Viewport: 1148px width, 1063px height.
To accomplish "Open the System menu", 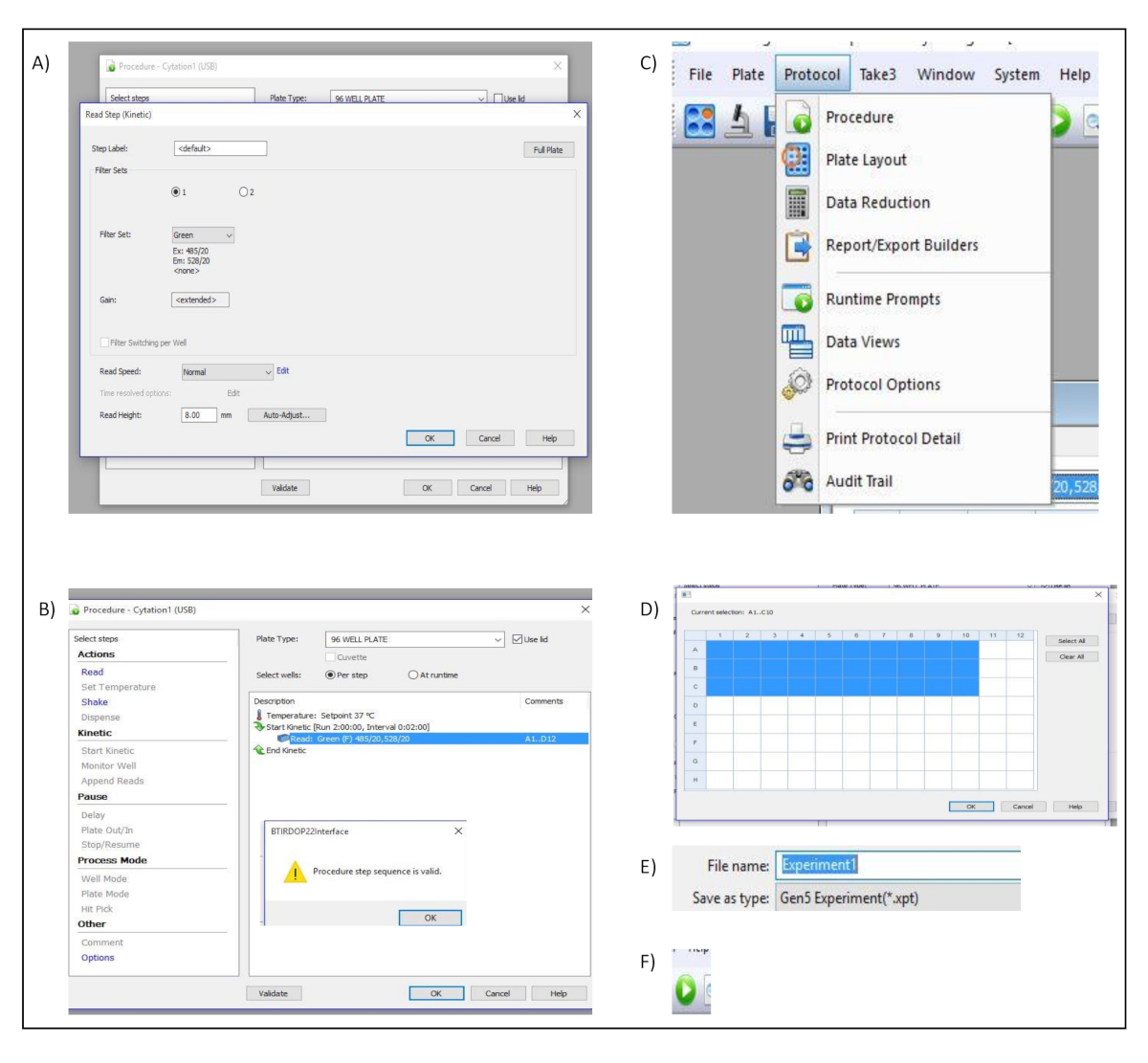I will (1016, 75).
